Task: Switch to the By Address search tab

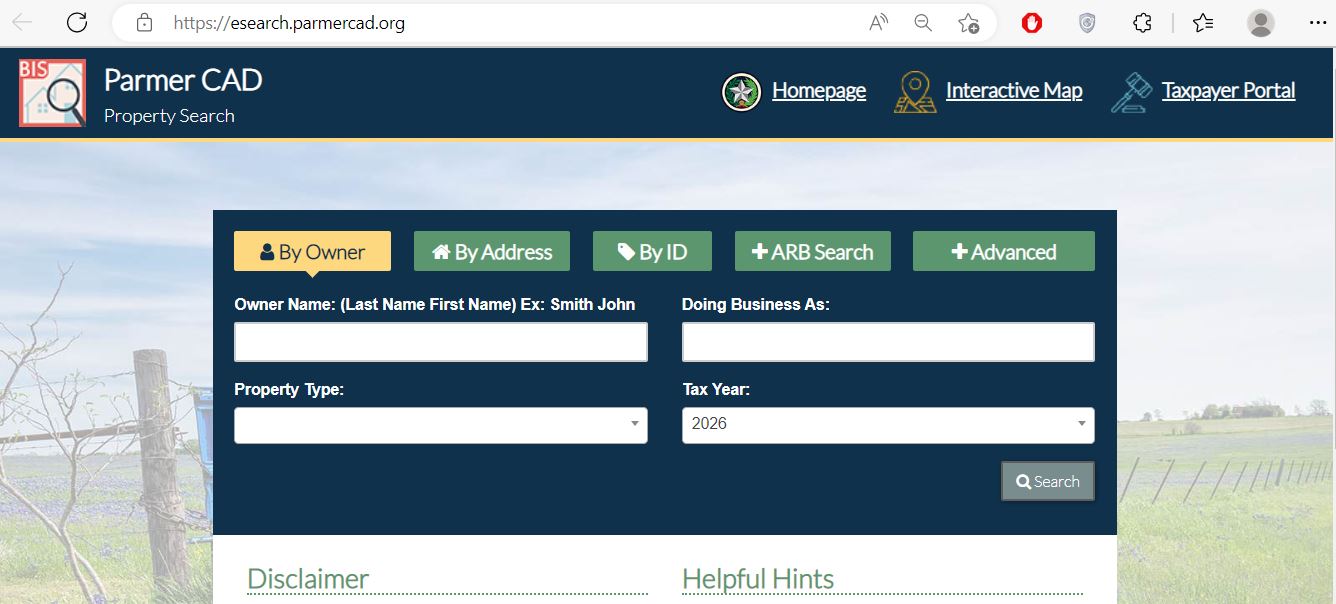Action: point(491,252)
